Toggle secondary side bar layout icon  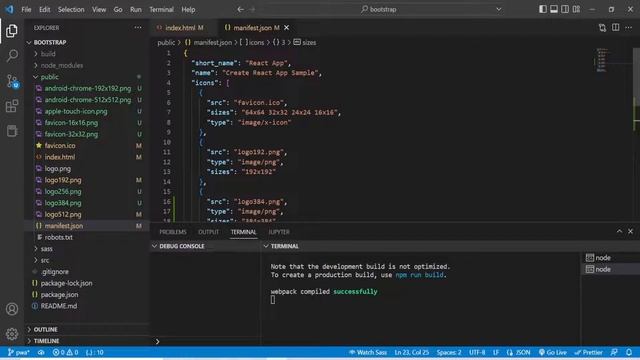[565, 9]
